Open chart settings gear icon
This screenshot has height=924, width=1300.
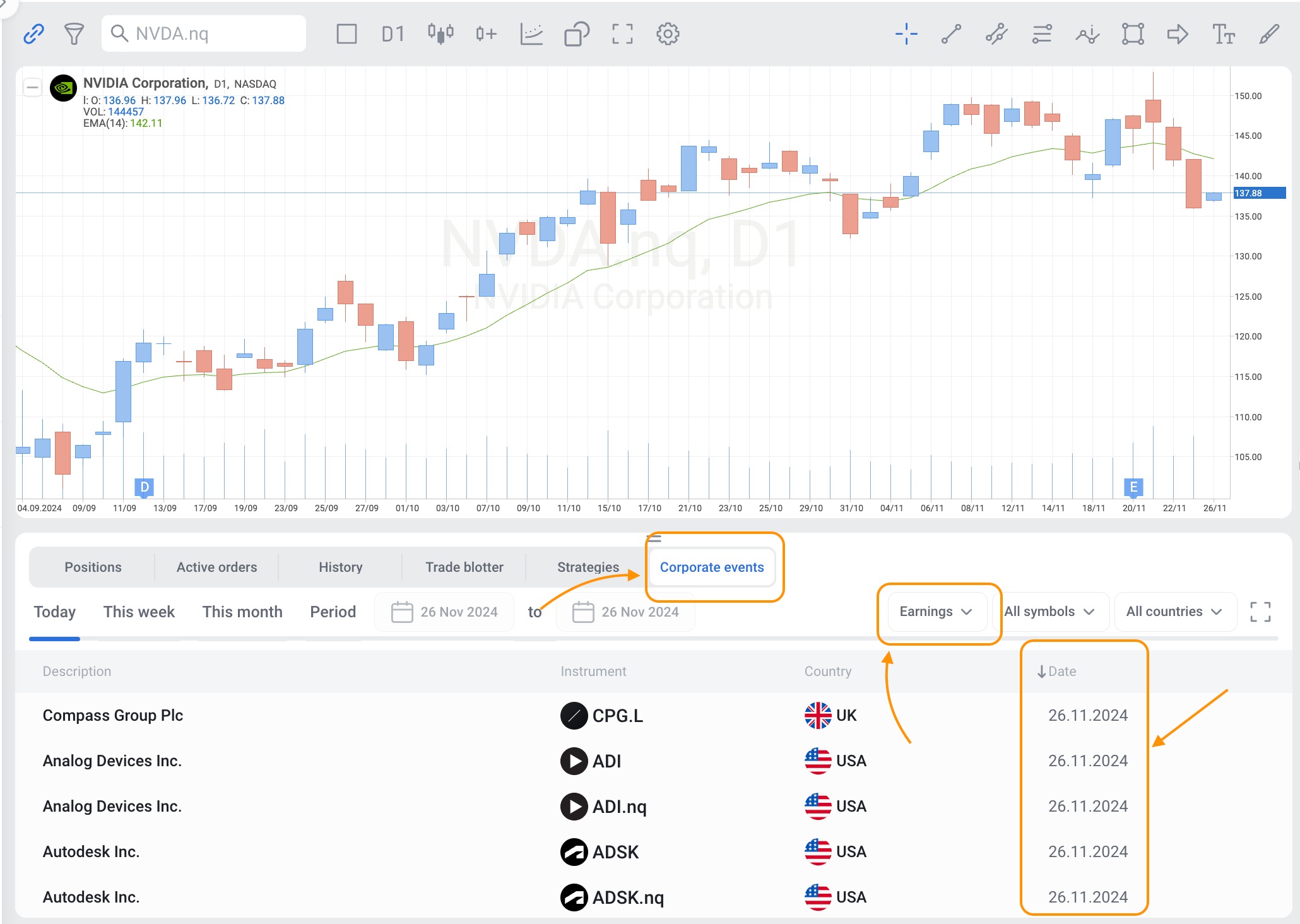click(668, 33)
